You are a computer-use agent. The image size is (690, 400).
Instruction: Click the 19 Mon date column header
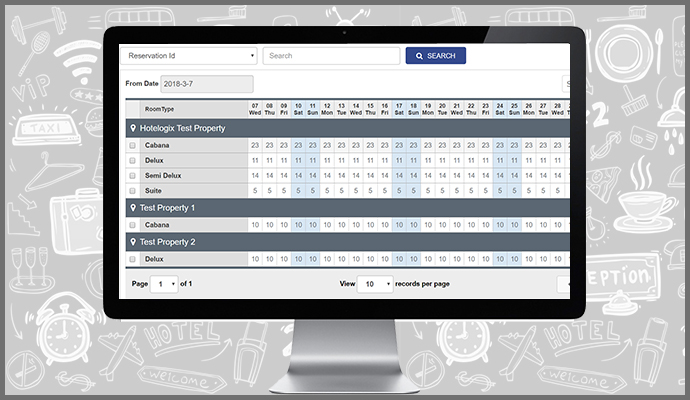tap(428, 109)
